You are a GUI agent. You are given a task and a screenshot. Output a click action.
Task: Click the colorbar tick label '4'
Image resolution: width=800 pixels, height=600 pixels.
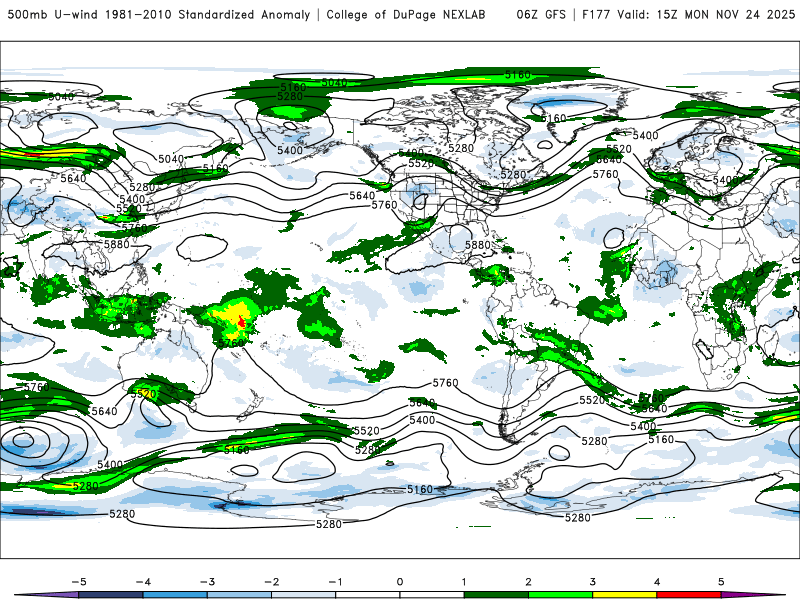pyautogui.click(x=657, y=582)
